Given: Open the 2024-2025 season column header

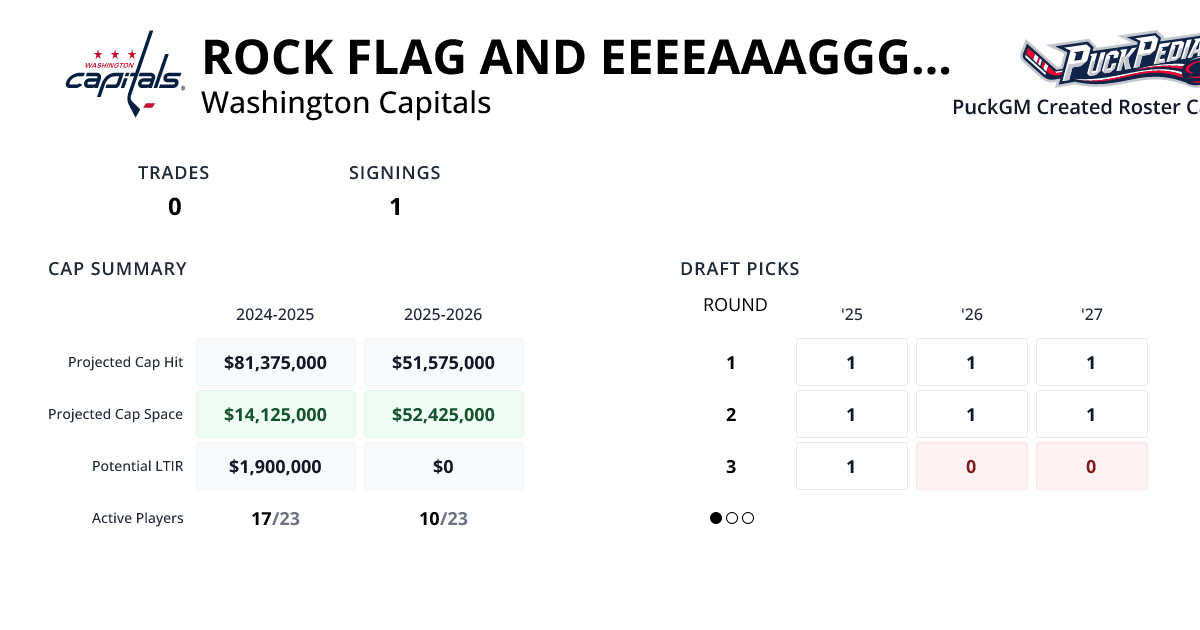Looking at the screenshot, I should (x=276, y=314).
